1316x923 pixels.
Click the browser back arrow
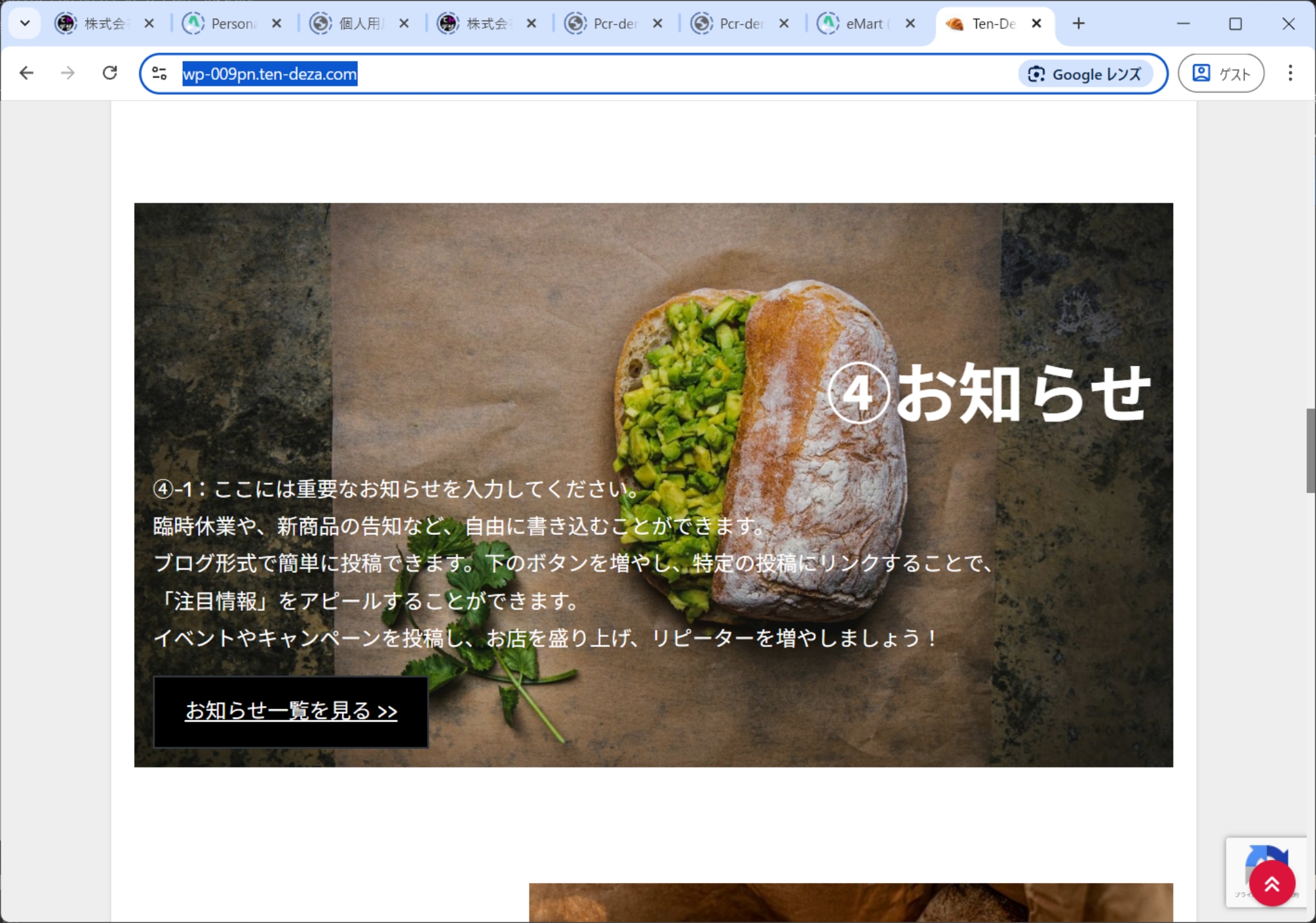tap(26, 73)
